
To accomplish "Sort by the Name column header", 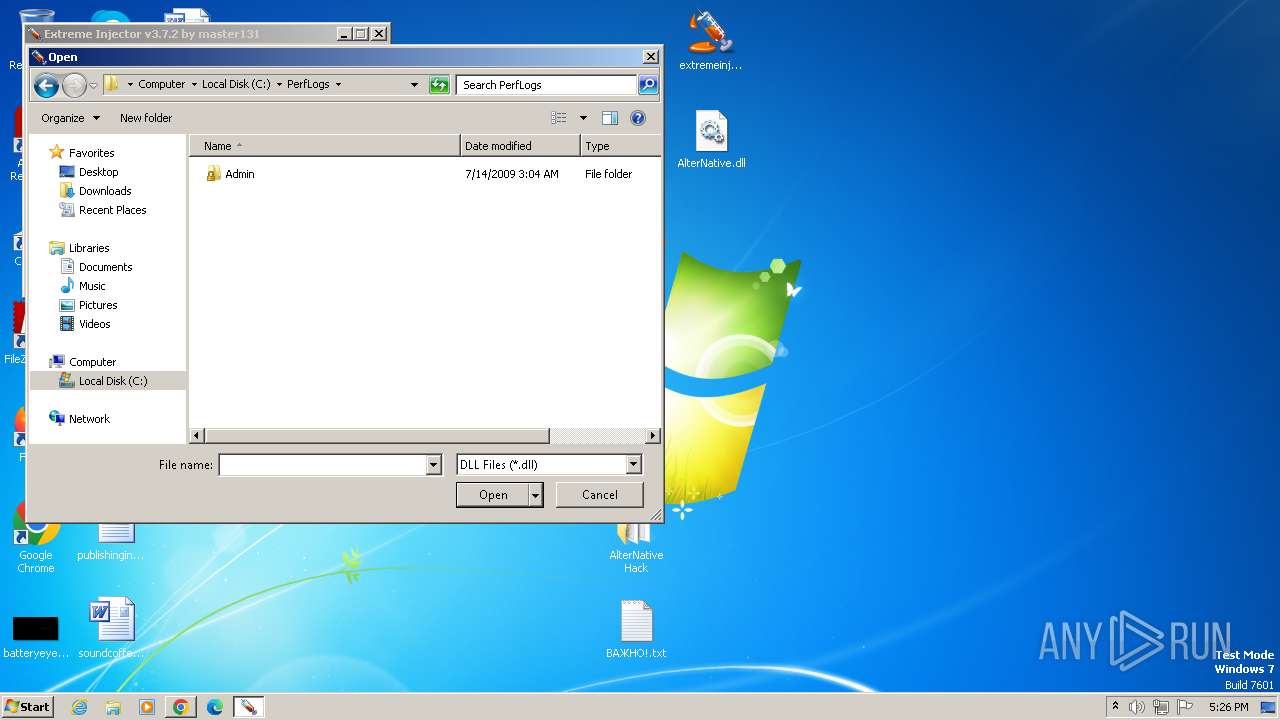I will (325, 146).
